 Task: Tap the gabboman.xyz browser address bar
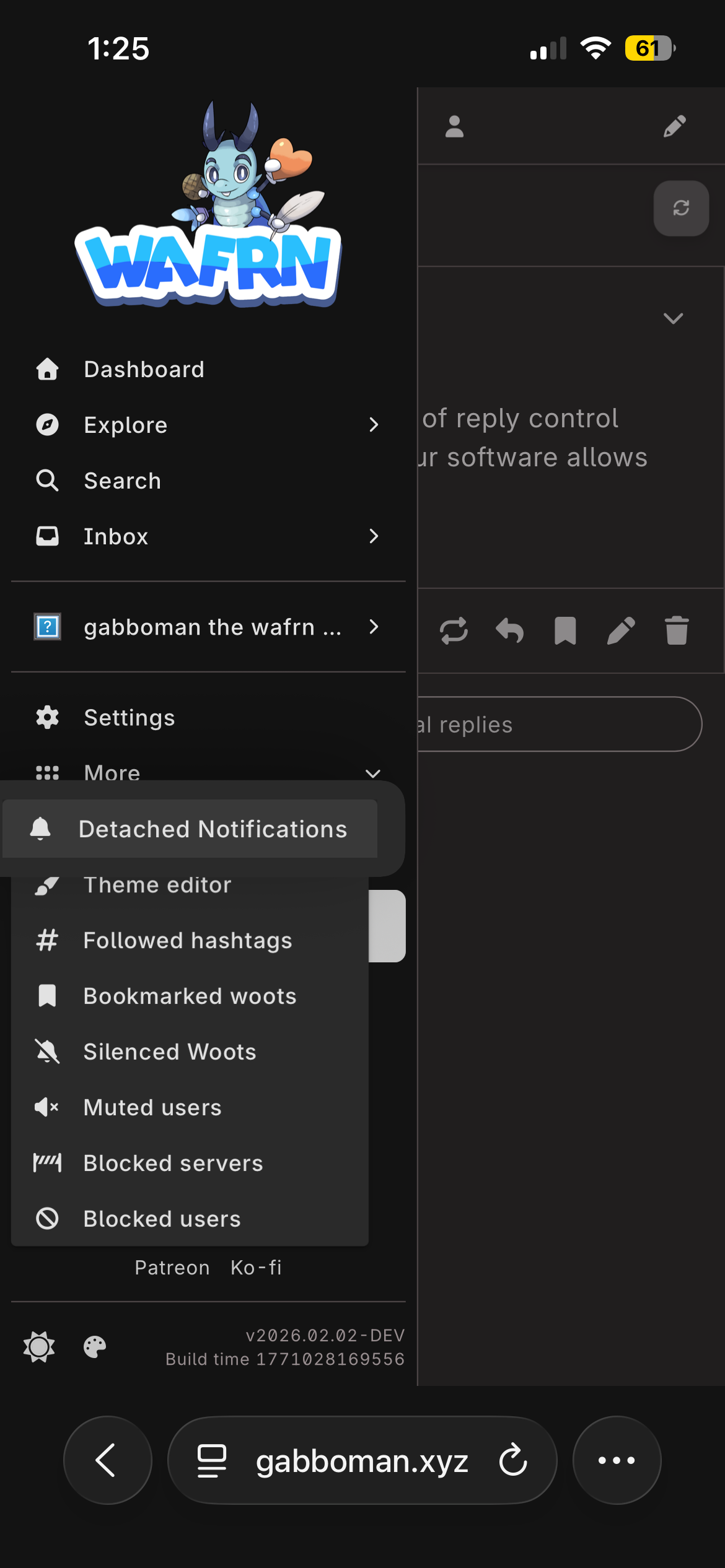click(362, 1460)
